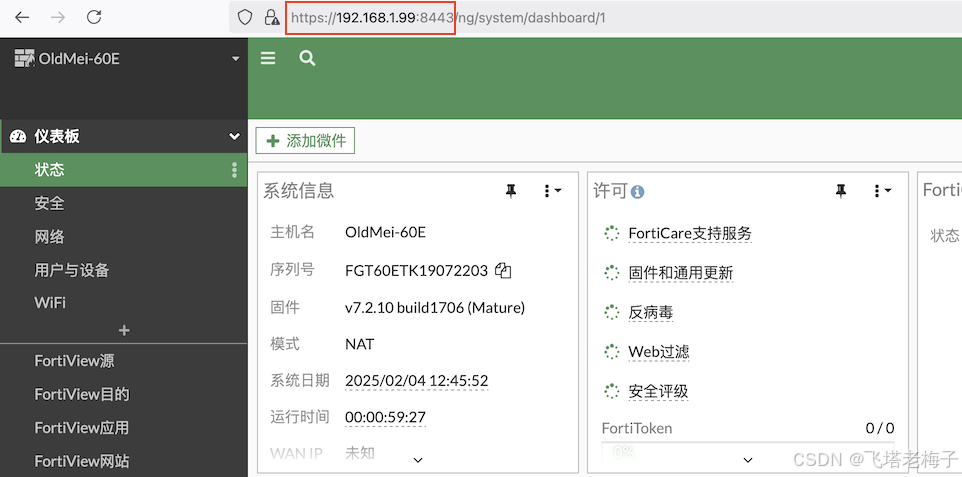The image size is (962, 477).
Task: Click the dashboard gauge icon
Action: point(18,136)
